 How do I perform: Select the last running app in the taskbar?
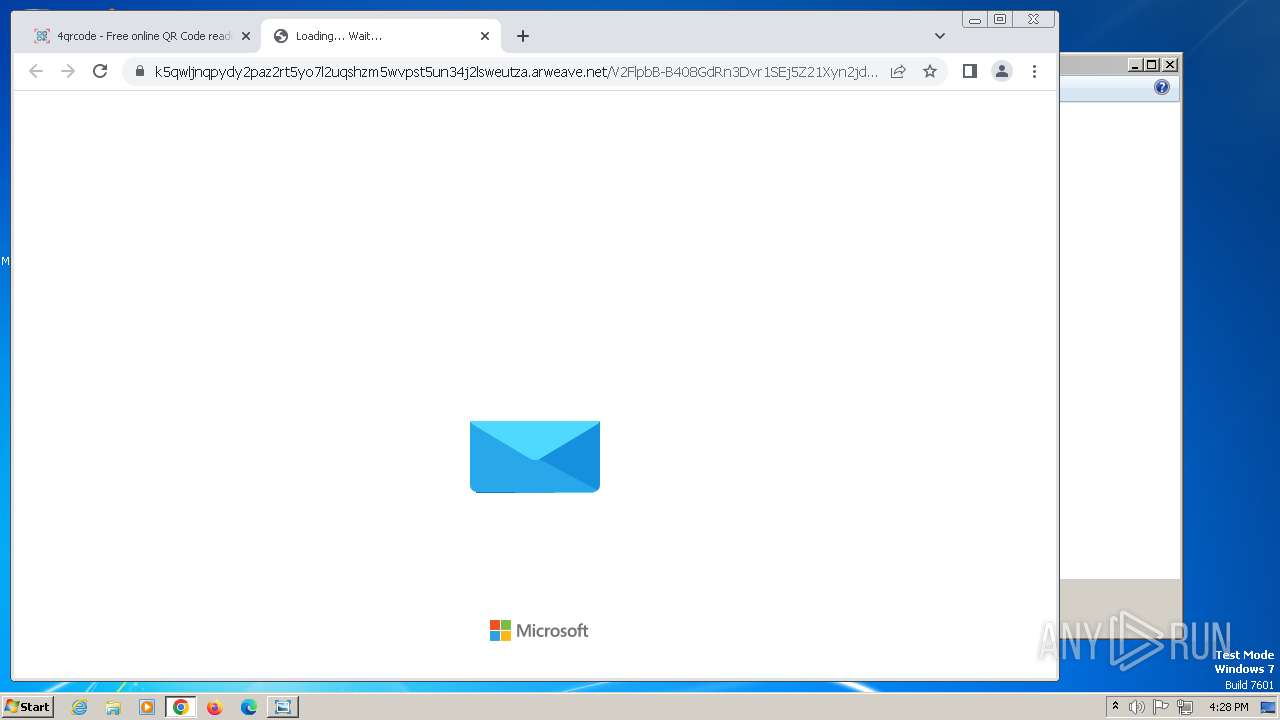click(283, 707)
